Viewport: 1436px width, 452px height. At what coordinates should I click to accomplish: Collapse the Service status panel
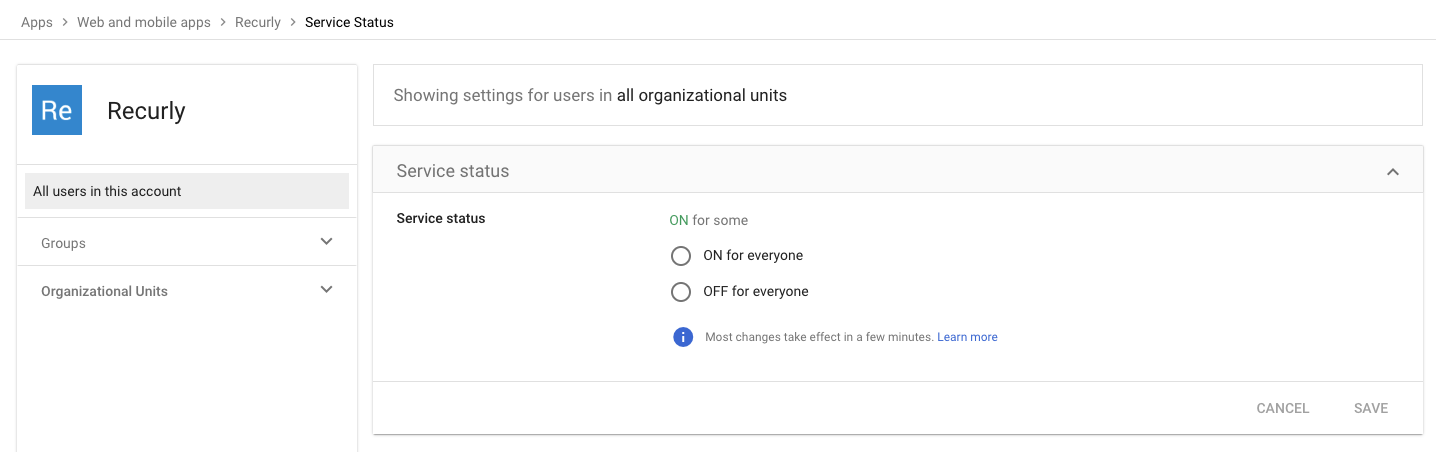click(x=1393, y=172)
